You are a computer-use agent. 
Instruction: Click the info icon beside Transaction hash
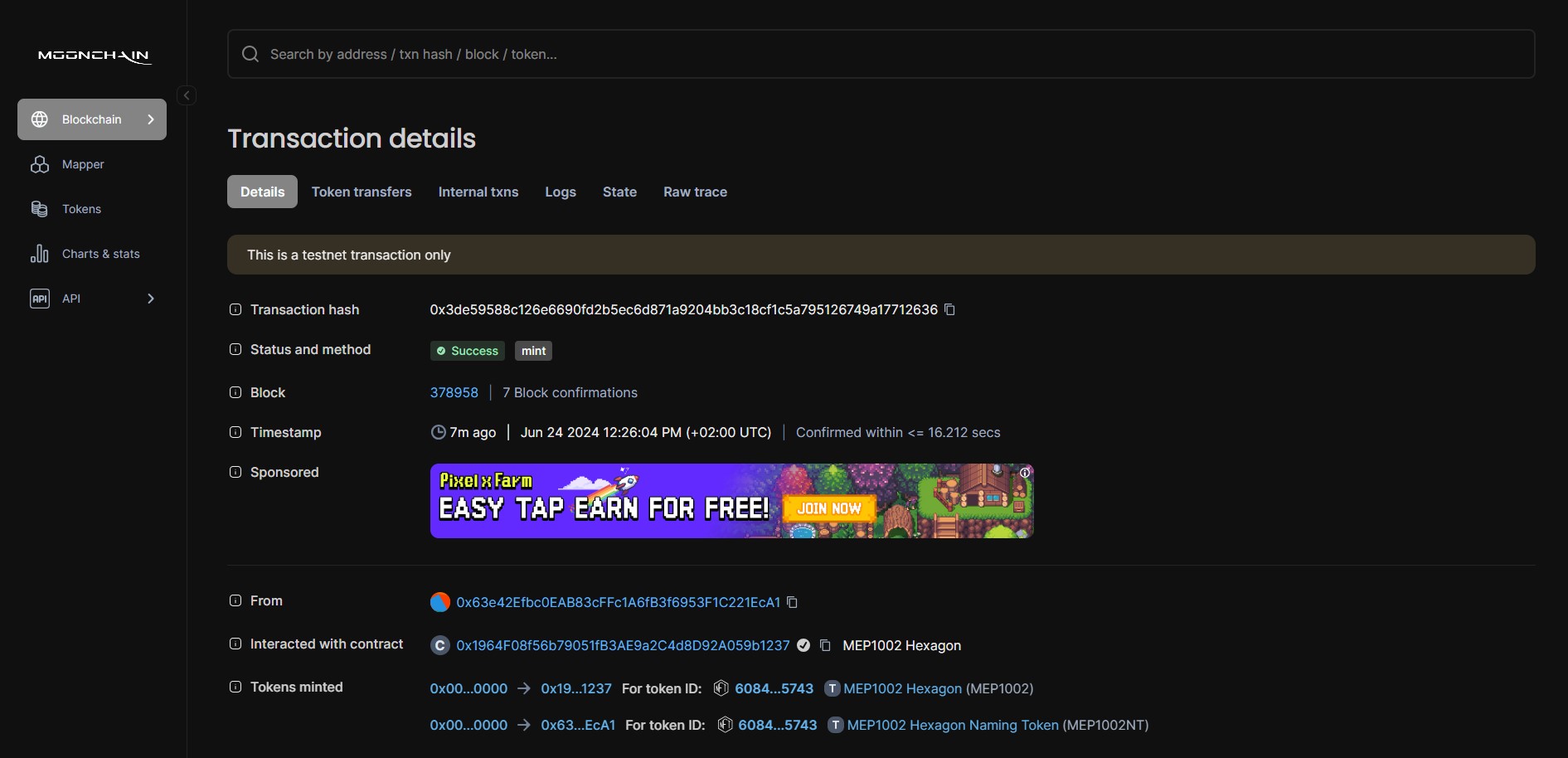tap(235, 309)
